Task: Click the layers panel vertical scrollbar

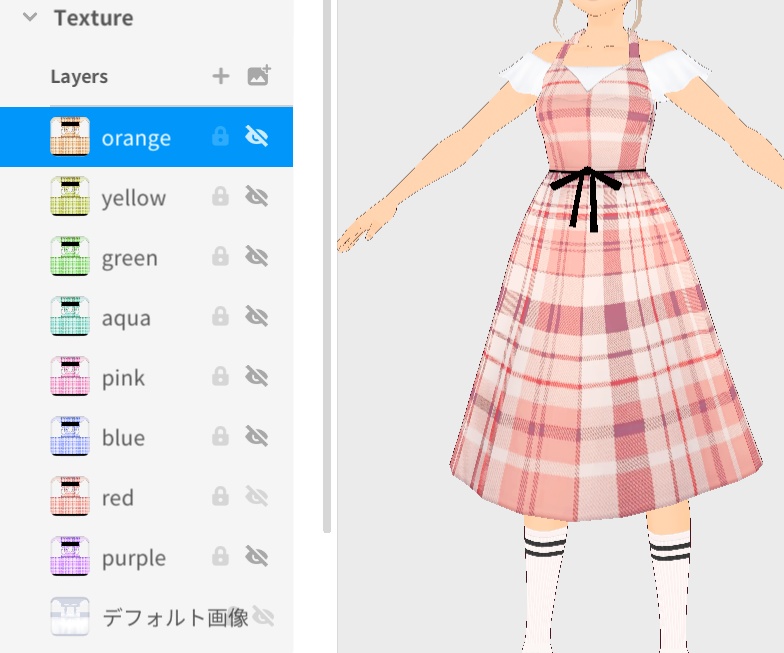Action: (x=327, y=266)
